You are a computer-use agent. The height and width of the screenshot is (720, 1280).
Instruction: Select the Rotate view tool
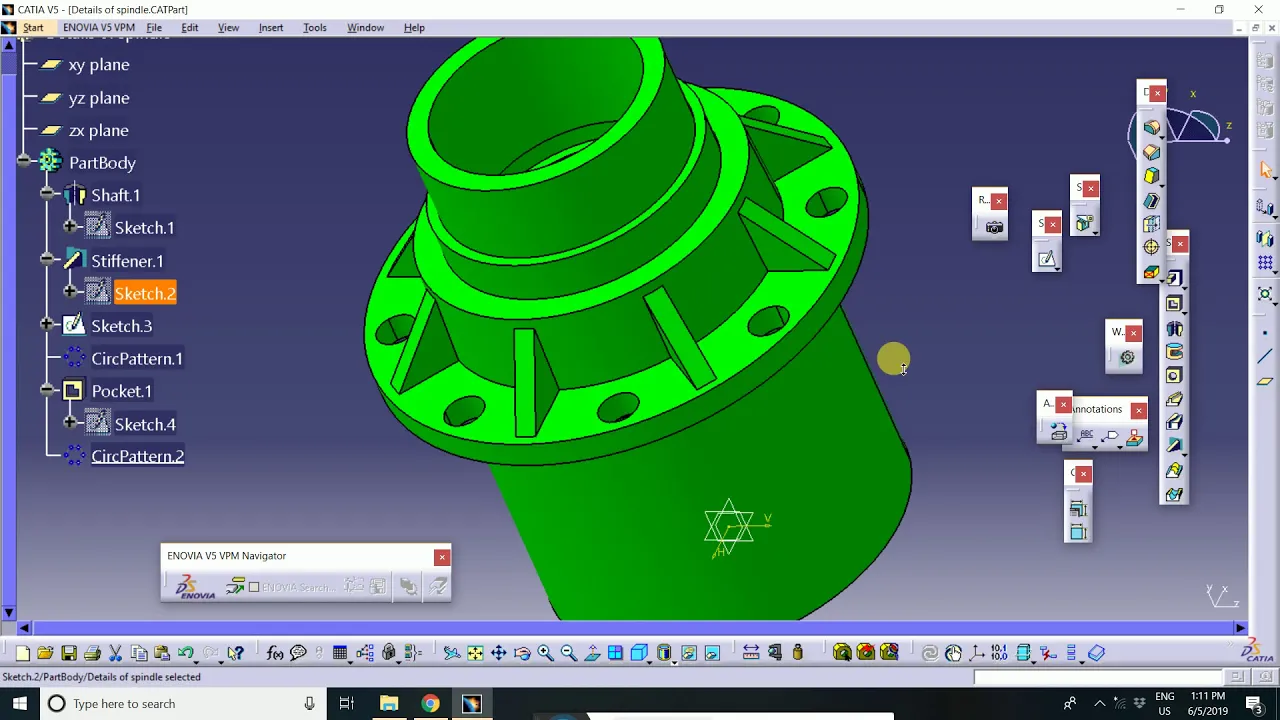(522, 653)
